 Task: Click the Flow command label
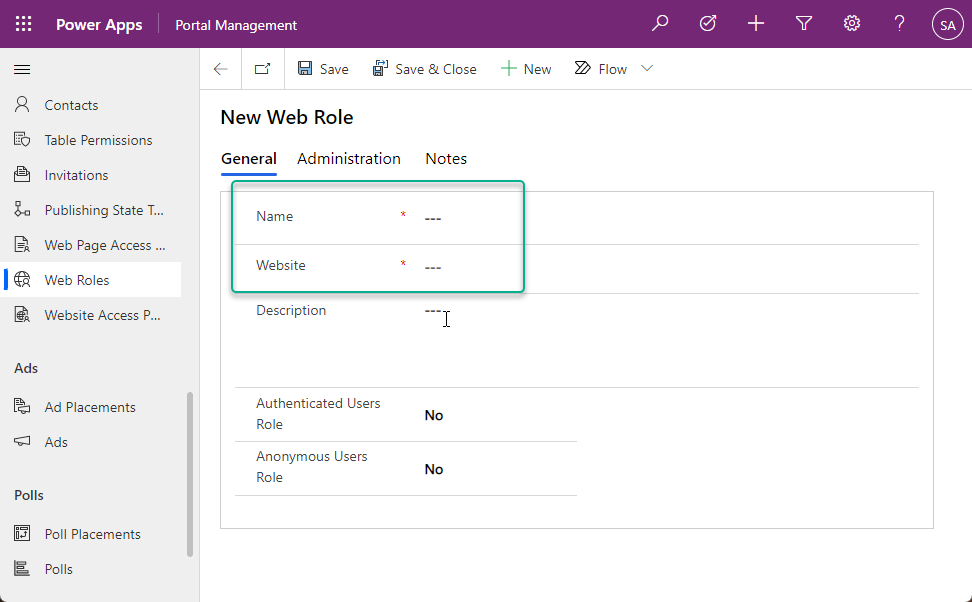612,69
